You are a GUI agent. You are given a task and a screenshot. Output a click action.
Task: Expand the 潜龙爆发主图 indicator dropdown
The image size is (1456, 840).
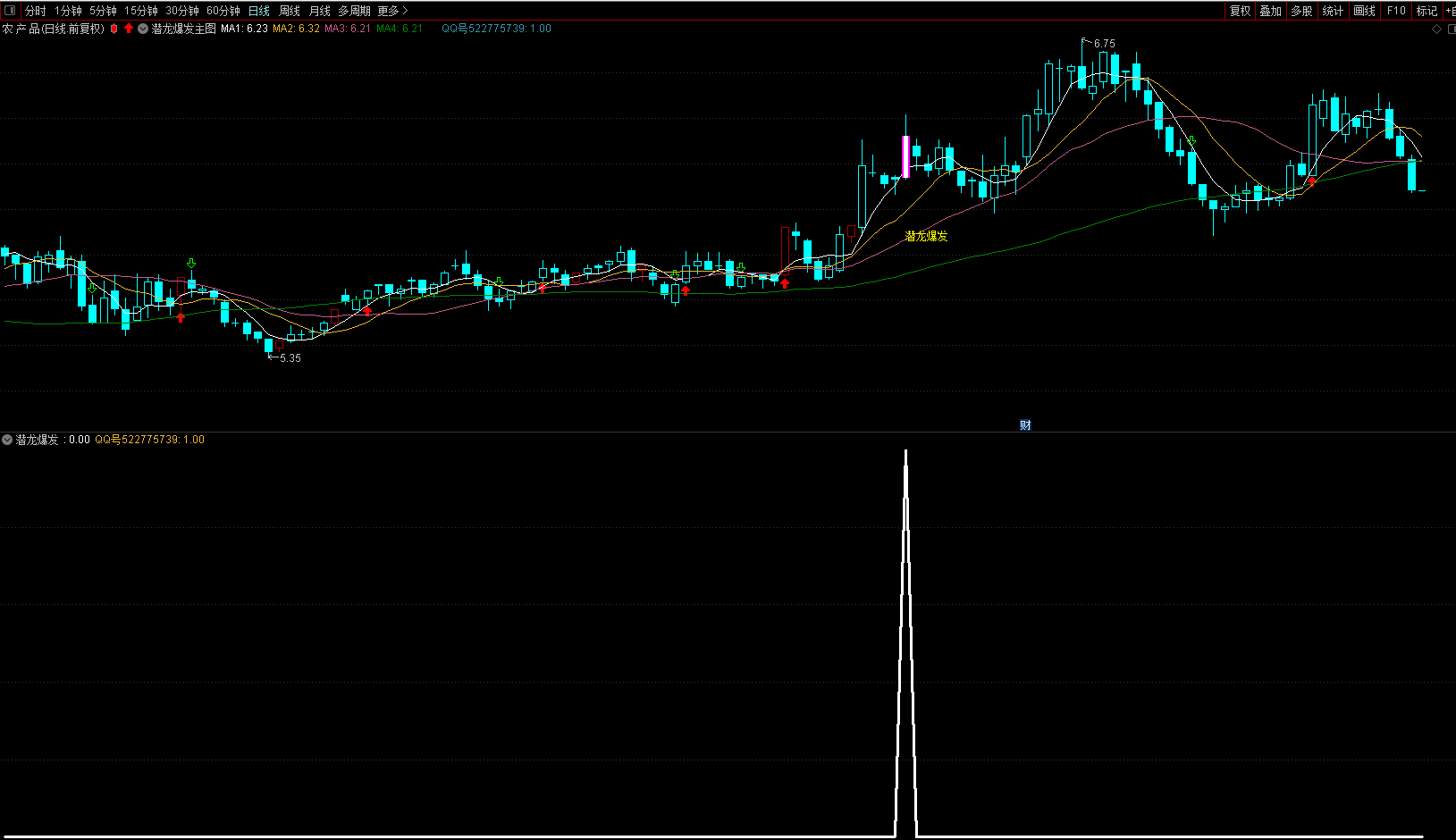(x=143, y=29)
